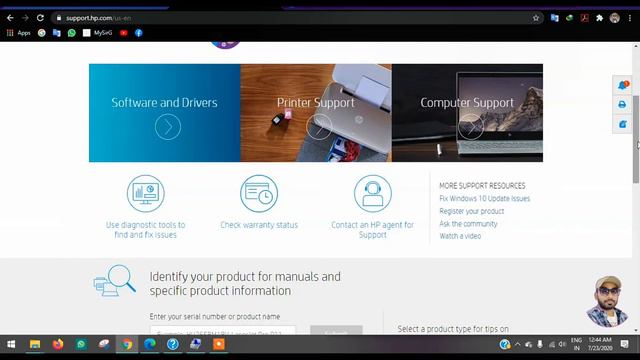The height and width of the screenshot is (360, 640).
Task: Click the browser forward arrow
Action: (25, 18)
